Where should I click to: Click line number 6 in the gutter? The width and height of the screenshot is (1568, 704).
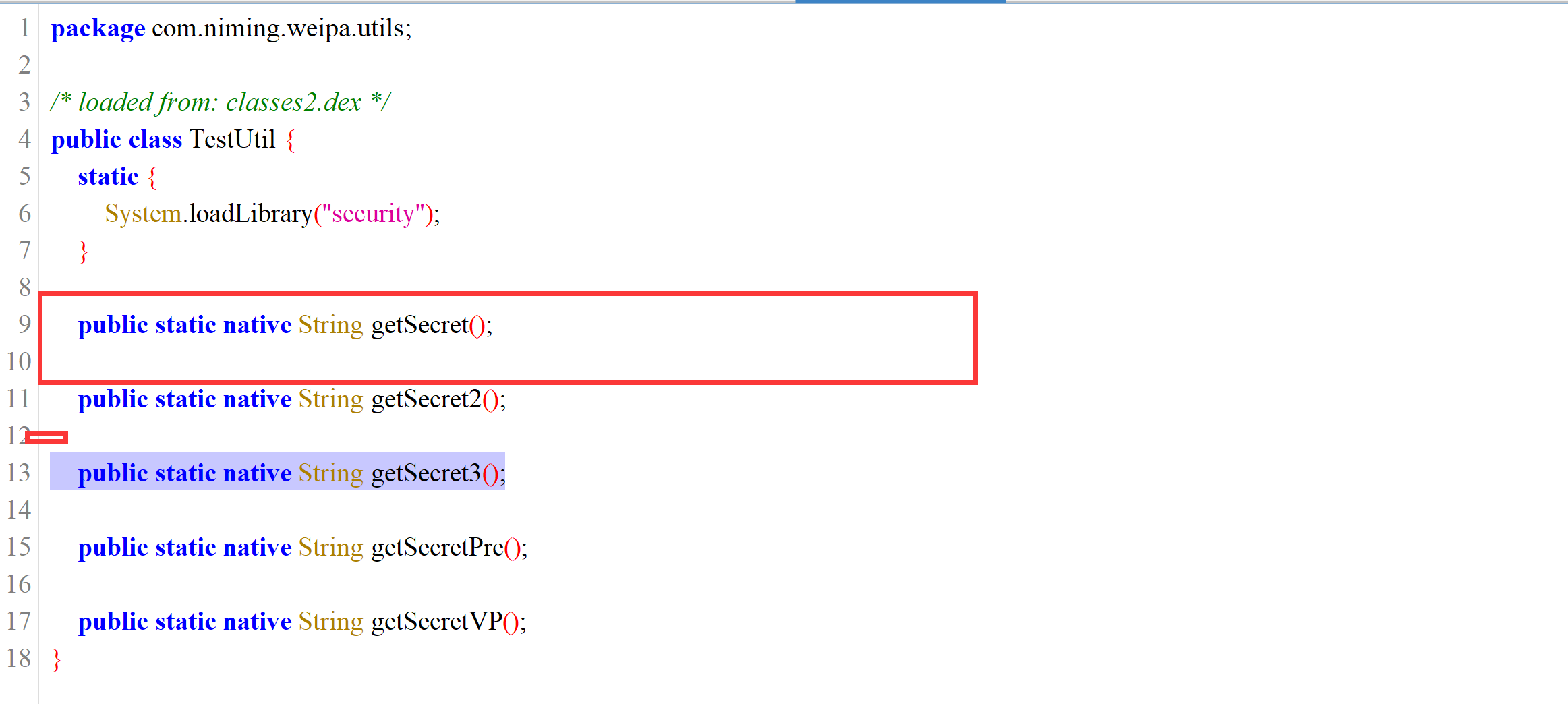click(x=25, y=213)
